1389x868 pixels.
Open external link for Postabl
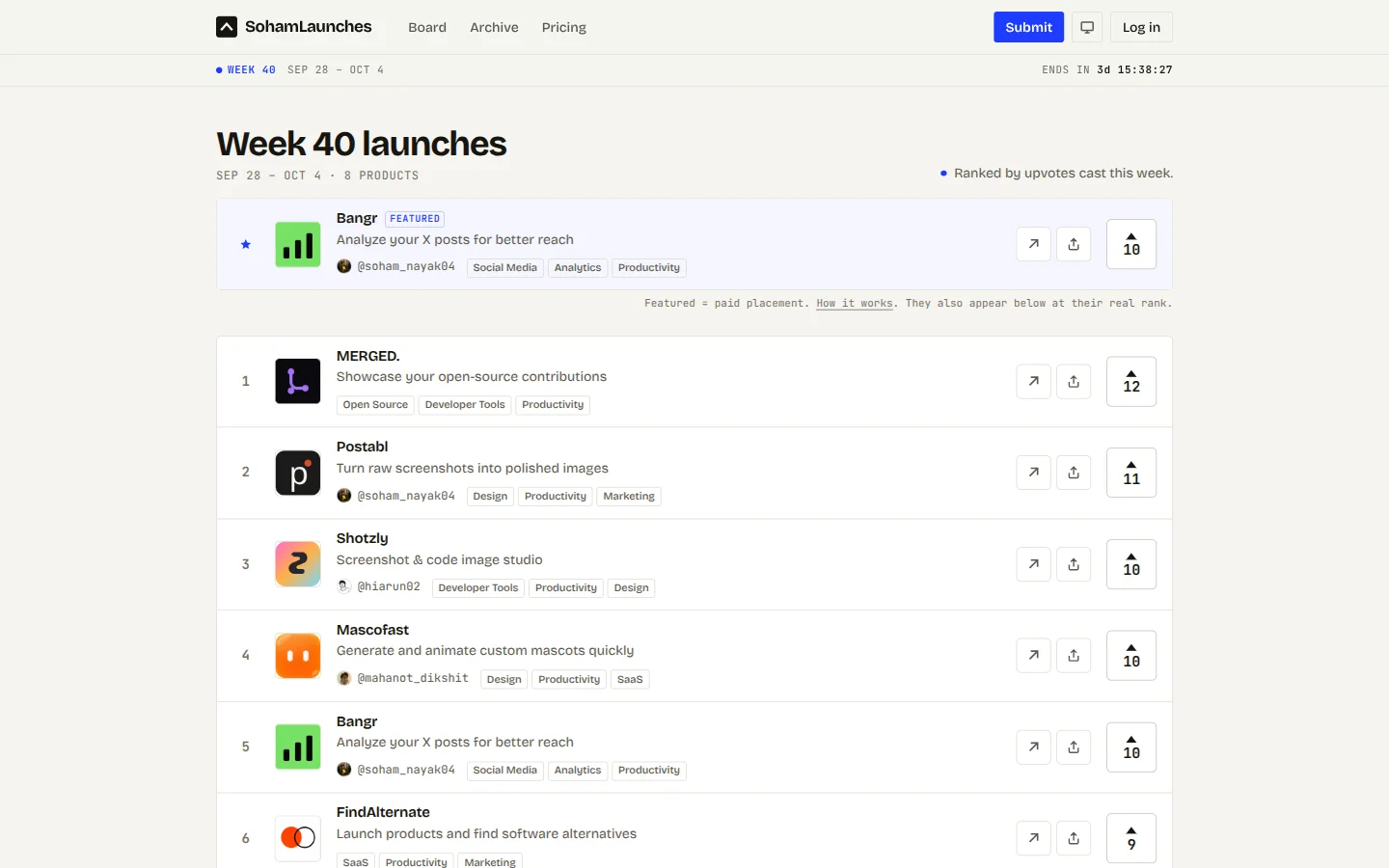click(1034, 473)
